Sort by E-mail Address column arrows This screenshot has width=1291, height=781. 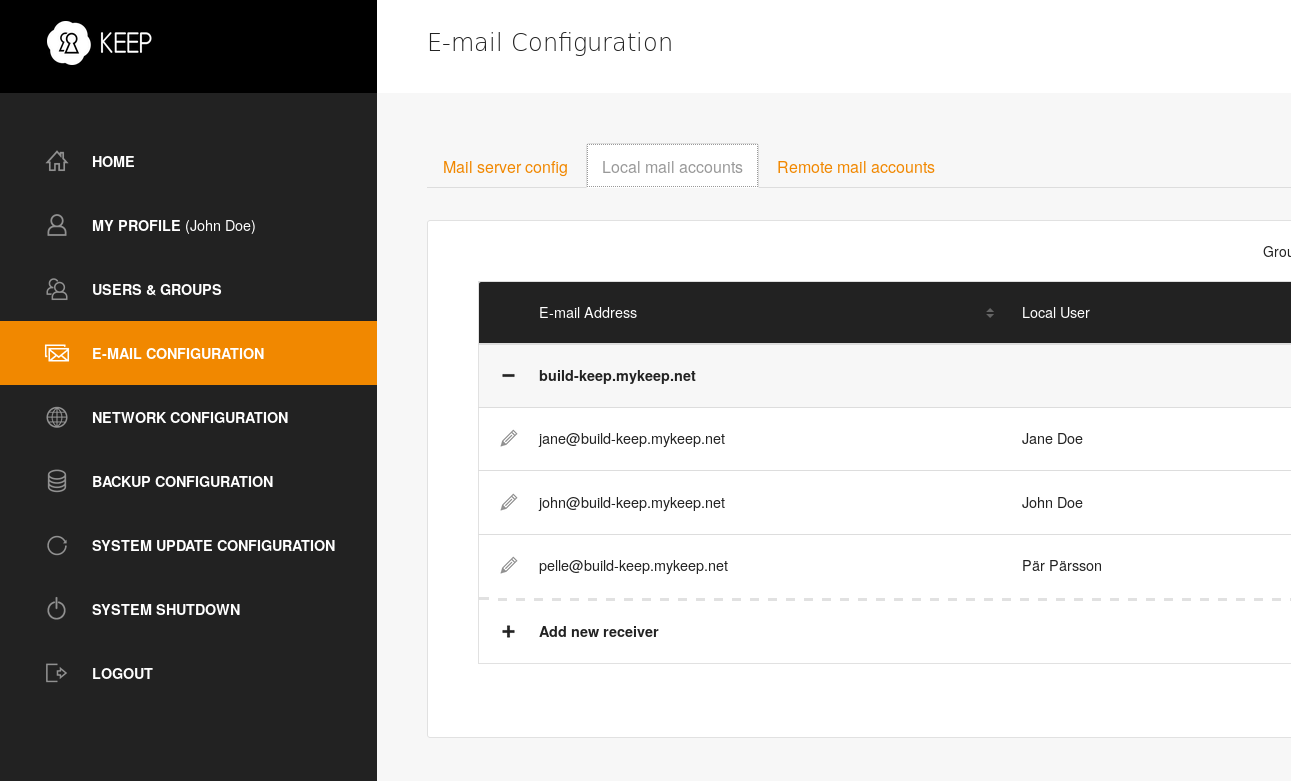[x=989, y=313]
